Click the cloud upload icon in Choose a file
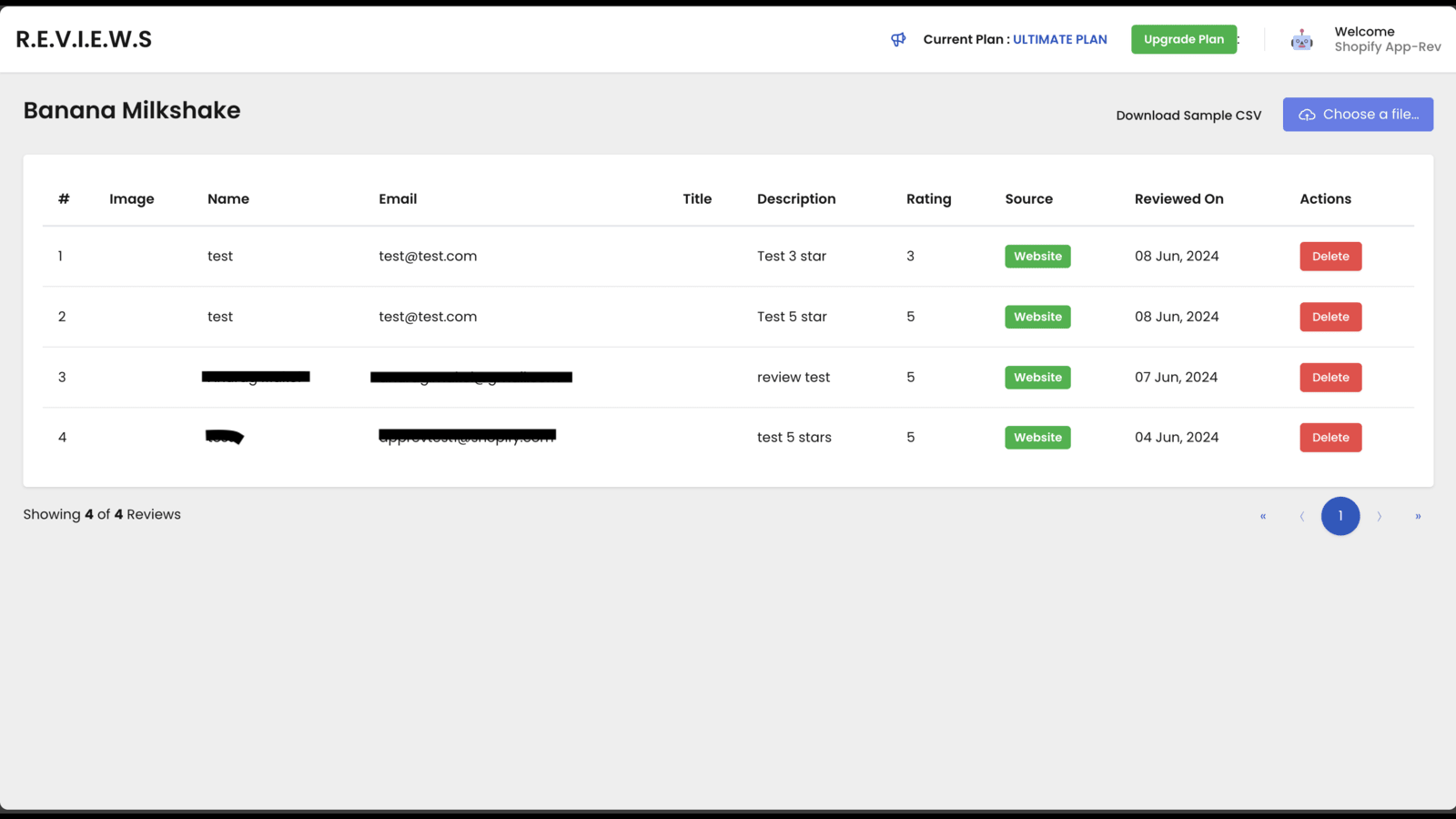Viewport: 1456px width, 819px height. click(1307, 115)
